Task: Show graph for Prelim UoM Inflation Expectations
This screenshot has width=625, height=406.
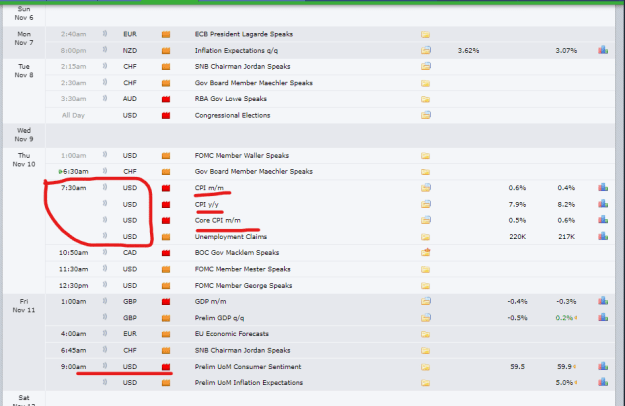Action: pyautogui.click(x=603, y=382)
